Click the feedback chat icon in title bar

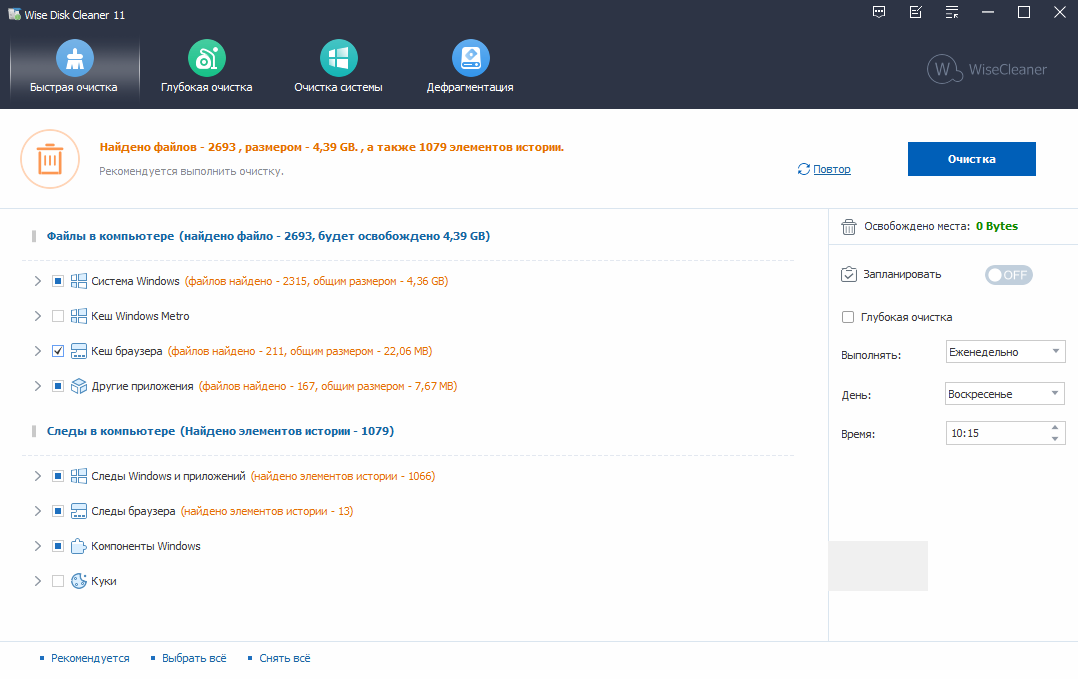click(x=879, y=12)
